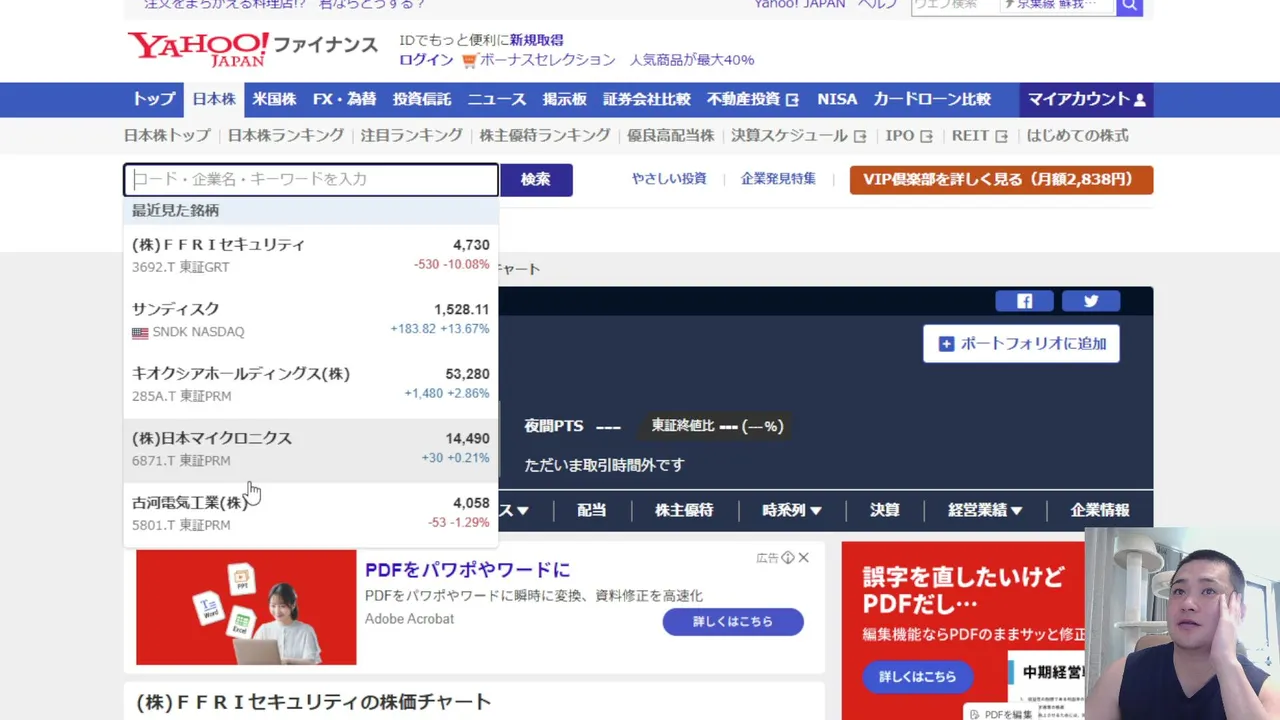
Task: Open the 企業情報 tab
Action: [1100, 510]
